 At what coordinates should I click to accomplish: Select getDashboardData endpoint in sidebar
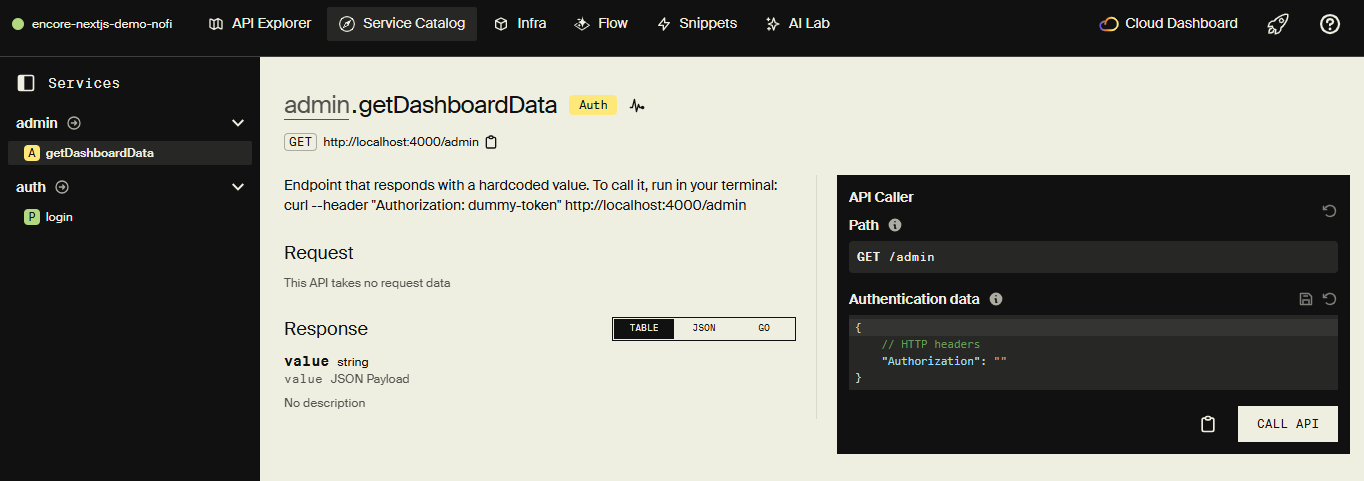click(130, 153)
